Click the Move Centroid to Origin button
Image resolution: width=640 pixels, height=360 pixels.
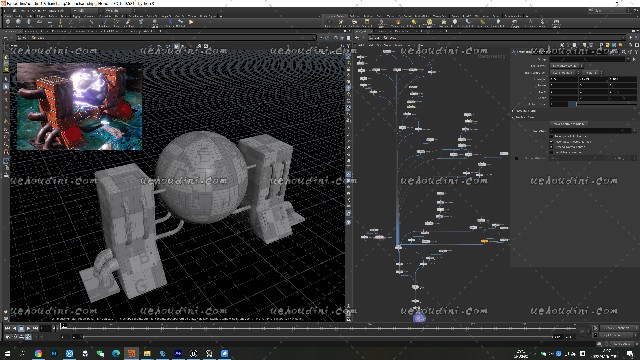click(x=569, y=124)
